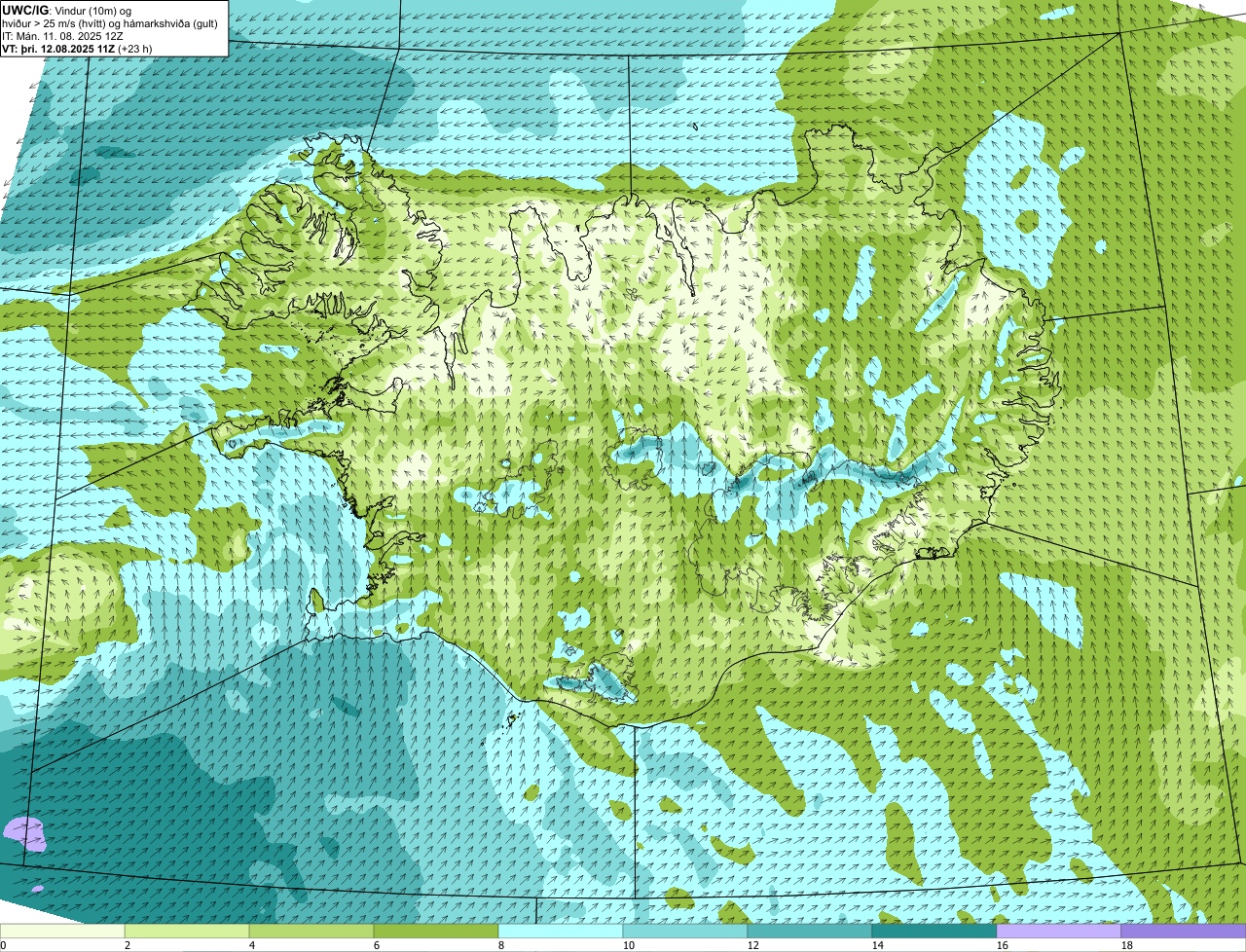Screen dimensions: 1246x952
Task: Click the 8–10 m/s light cyan legend swatch
Action: tap(561, 932)
